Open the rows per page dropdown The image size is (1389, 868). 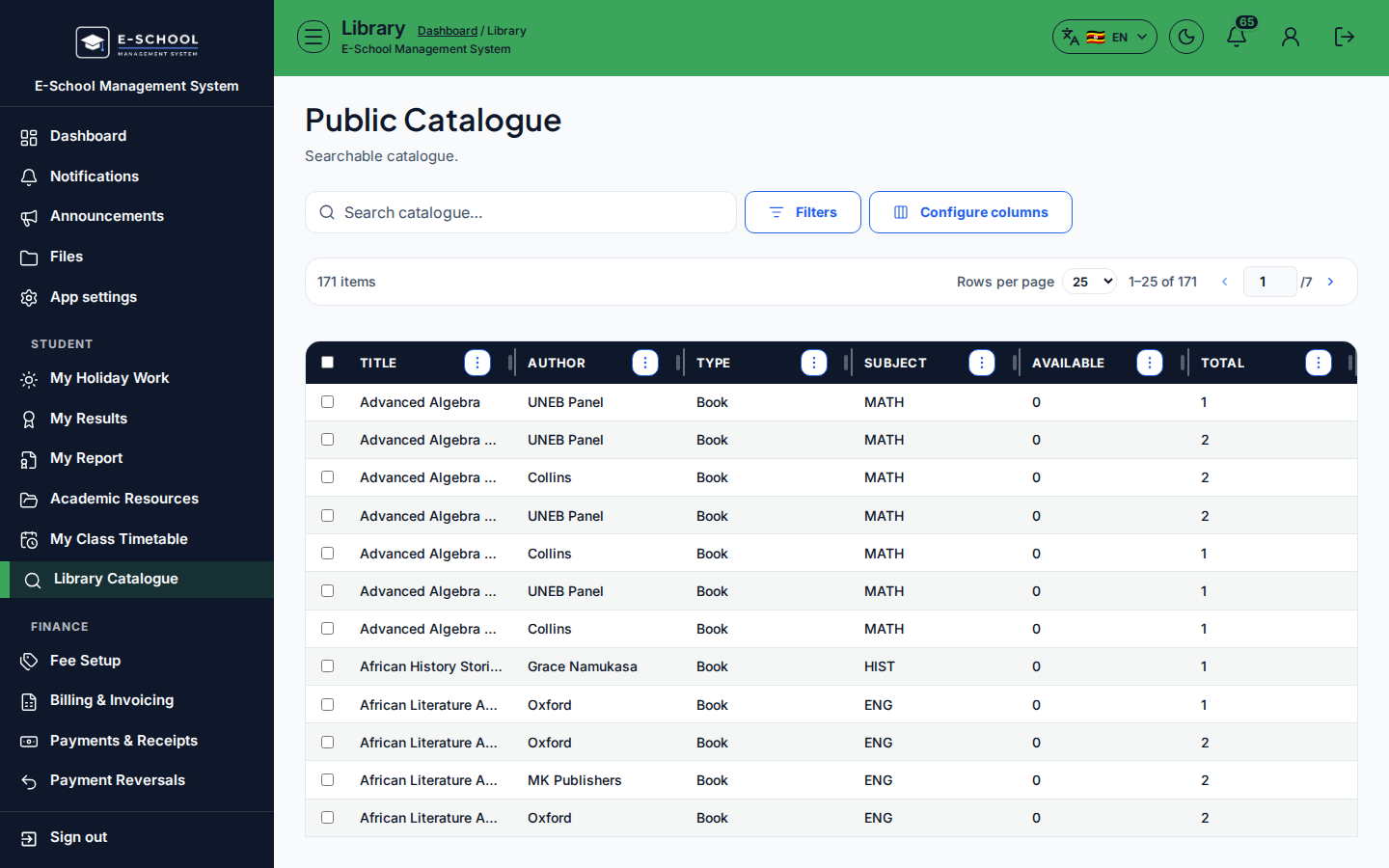[1090, 282]
